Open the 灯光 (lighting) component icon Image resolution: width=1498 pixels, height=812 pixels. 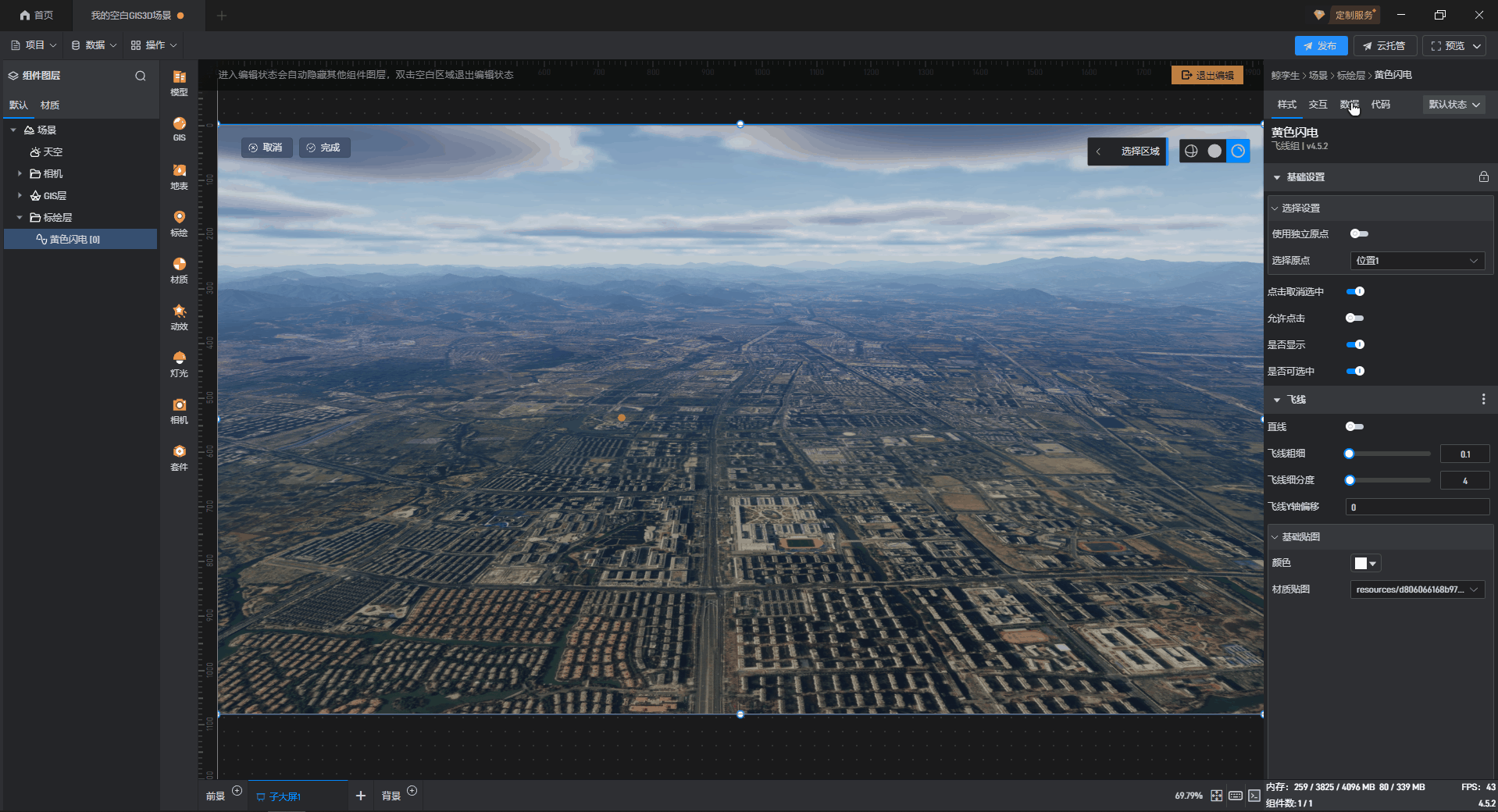pyautogui.click(x=179, y=364)
